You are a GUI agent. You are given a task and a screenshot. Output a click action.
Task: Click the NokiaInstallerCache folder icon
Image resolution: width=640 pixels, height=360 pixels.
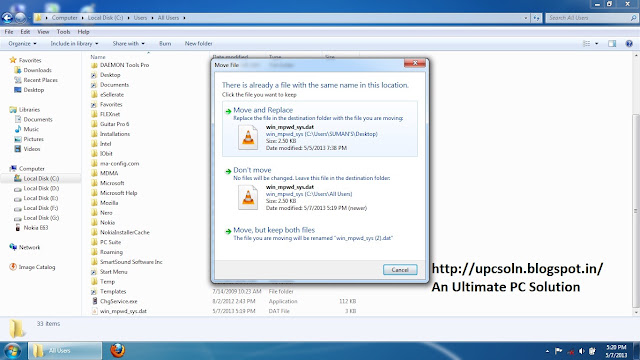(x=94, y=232)
